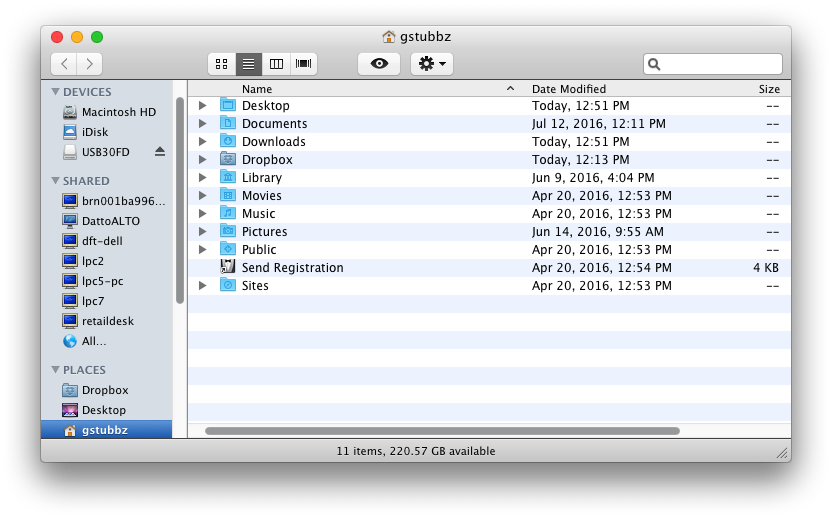Select the Pictures folder icon
The width and height of the screenshot is (832, 518).
coord(228,231)
